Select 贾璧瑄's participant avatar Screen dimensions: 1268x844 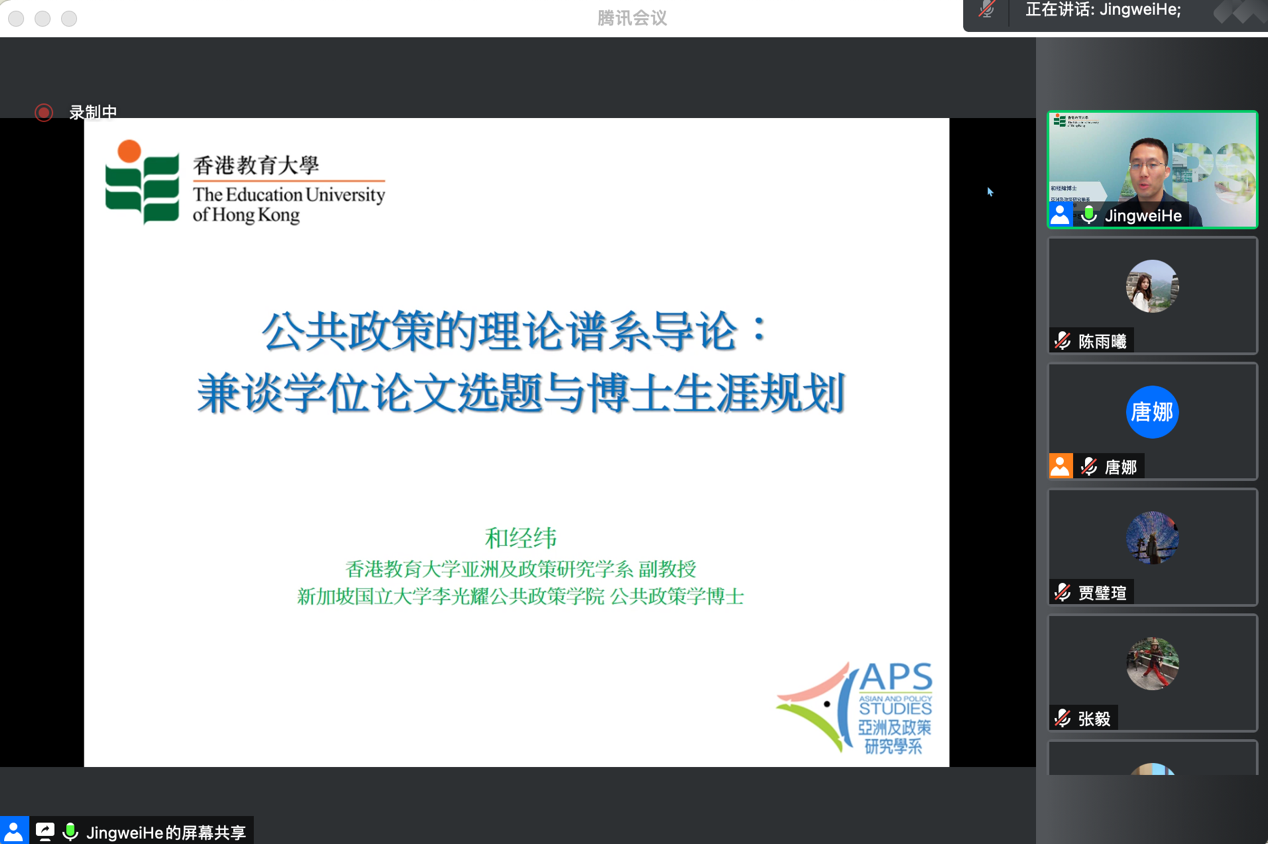[1152, 538]
